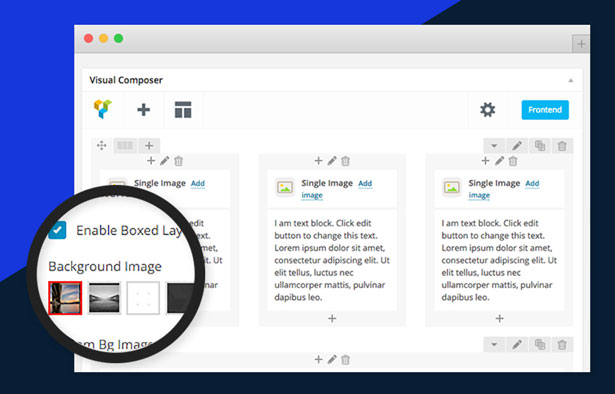Viewport: 615px width, 394px height.
Task: Click Add image link in middle column
Action: pyautogui.click(x=337, y=189)
